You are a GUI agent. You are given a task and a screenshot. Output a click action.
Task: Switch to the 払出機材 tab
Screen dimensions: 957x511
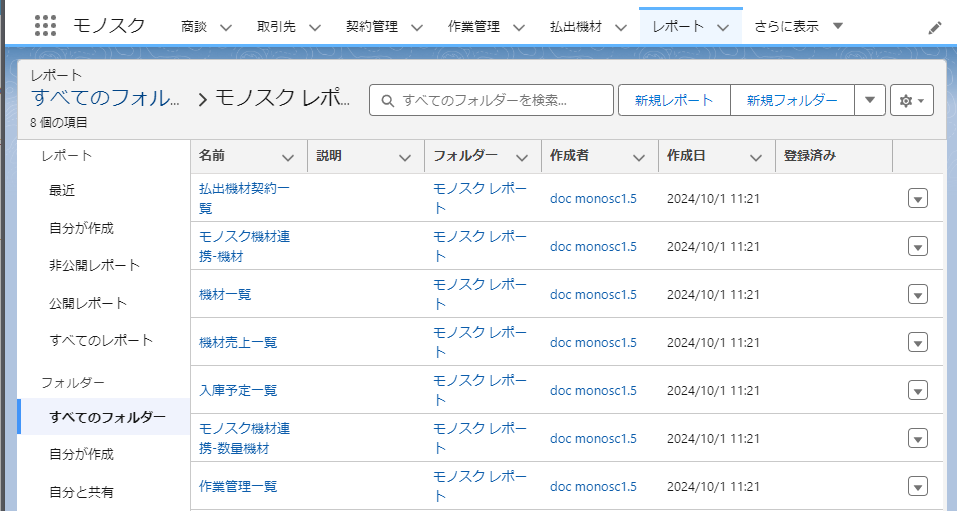click(x=581, y=27)
